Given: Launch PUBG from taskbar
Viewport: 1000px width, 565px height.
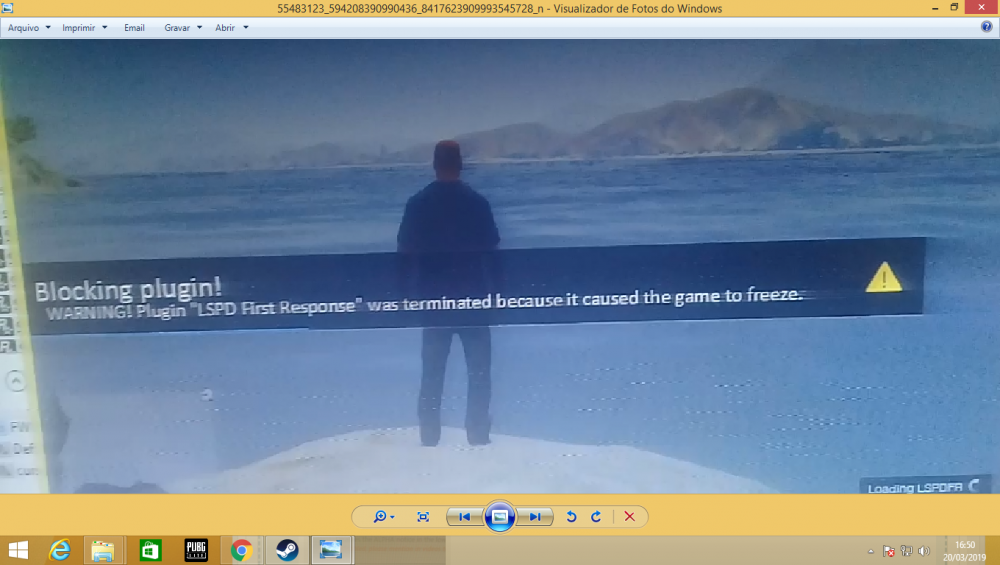Looking at the screenshot, I should [x=196, y=550].
